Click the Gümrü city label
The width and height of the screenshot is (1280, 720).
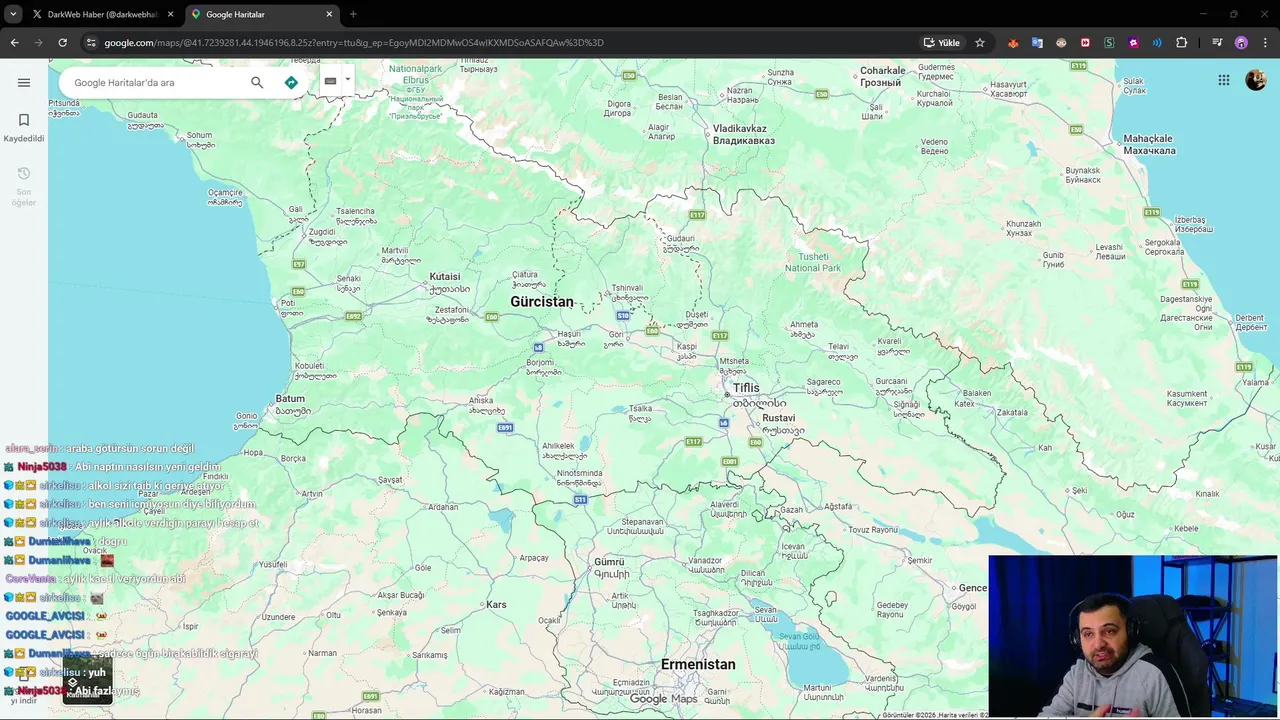click(x=609, y=562)
